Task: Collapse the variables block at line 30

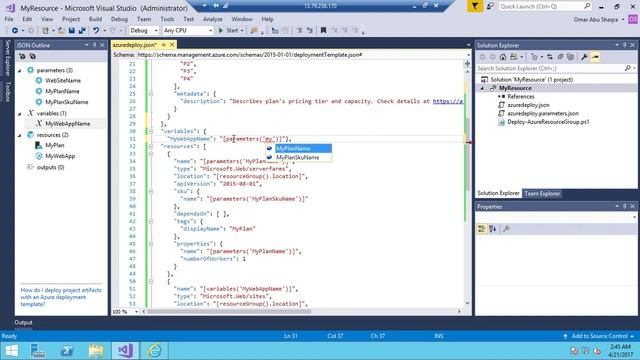Action: (x=151, y=131)
